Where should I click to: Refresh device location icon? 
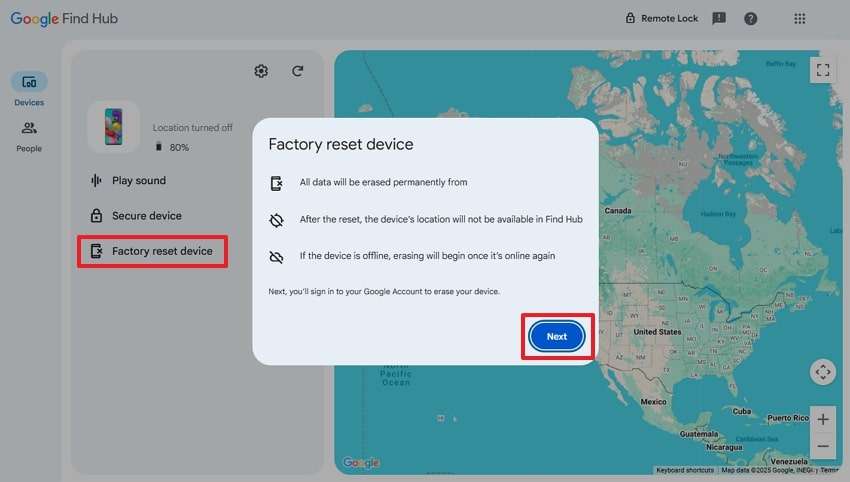[x=298, y=71]
